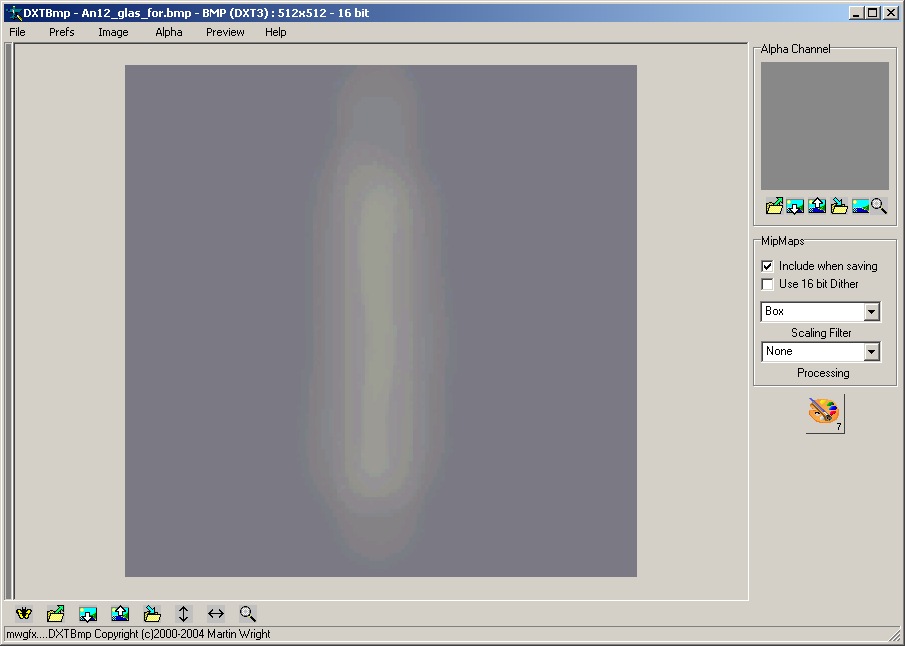Click the landscape picture icon under Alpha Channel

[859, 206]
